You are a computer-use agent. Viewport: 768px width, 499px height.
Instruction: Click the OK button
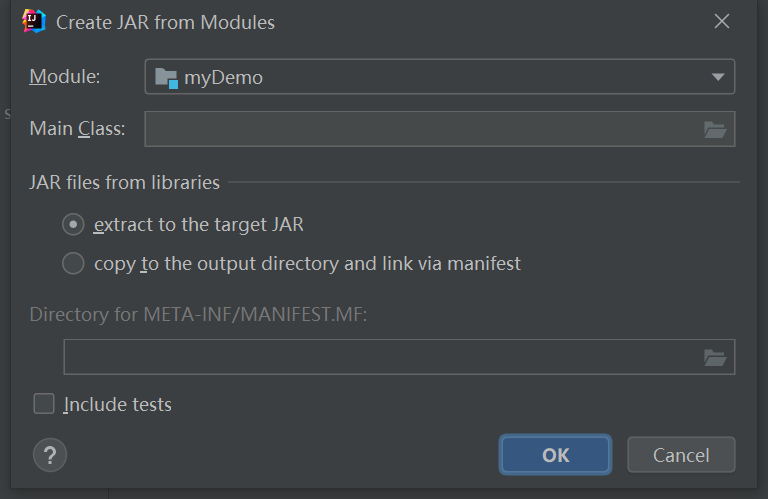click(x=555, y=455)
